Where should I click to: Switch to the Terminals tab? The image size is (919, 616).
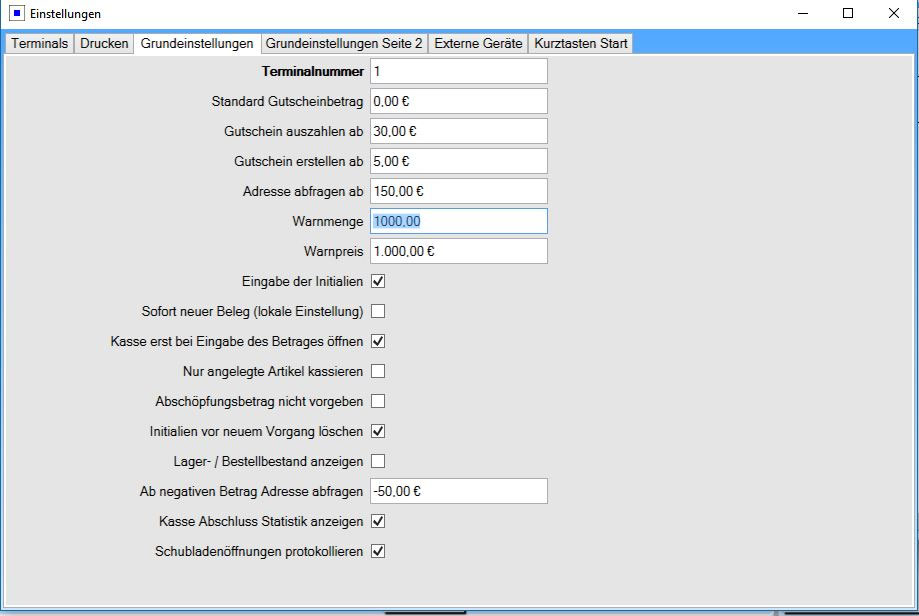pyautogui.click(x=40, y=44)
